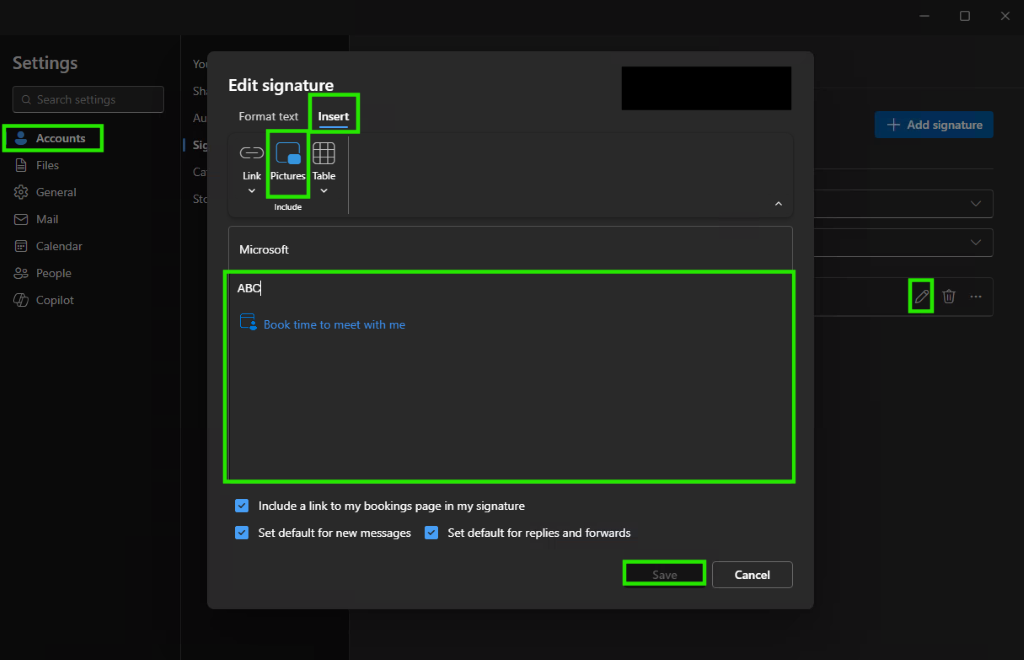The image size is (1024, 660).
Task: Click the magnifier icon in Search settings
Action: [x=26, y=100]
